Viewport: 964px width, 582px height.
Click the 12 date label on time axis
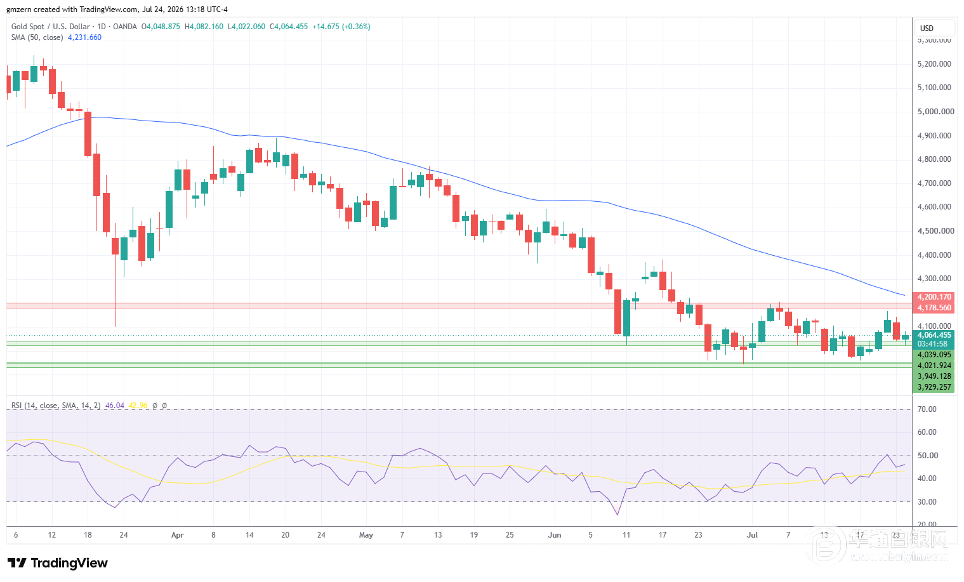(x=52, y=535)
